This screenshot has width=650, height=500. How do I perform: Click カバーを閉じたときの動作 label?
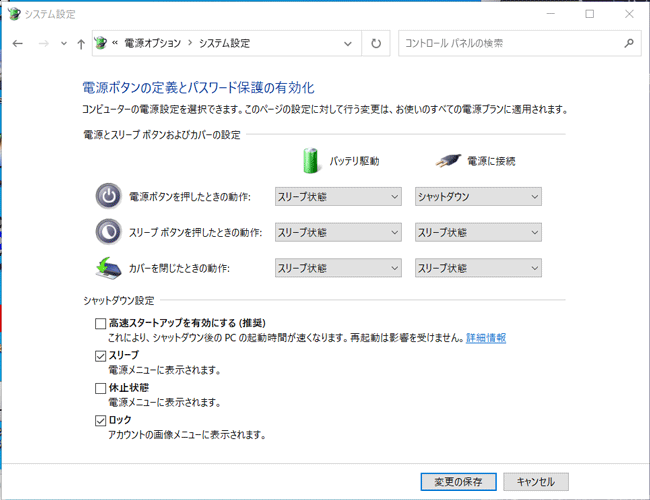(179, 268)
